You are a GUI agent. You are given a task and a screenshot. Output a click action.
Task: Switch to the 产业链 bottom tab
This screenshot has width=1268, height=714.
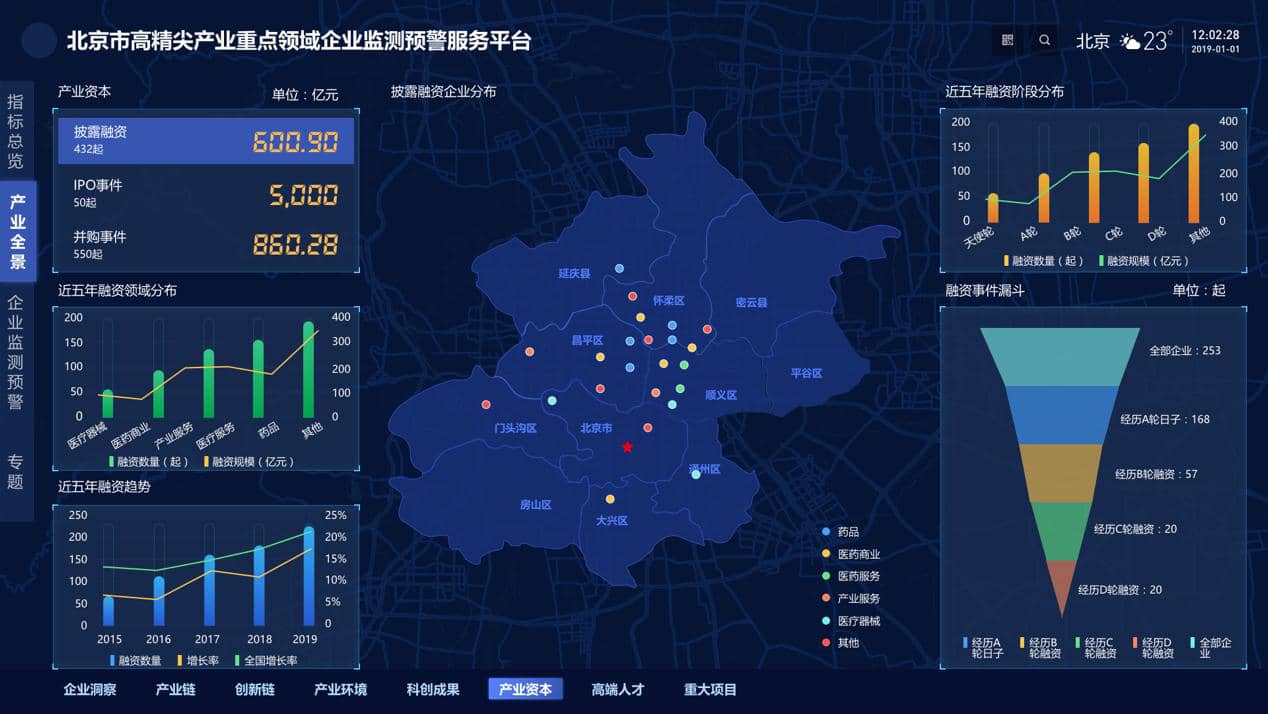click(x=175, y=689)
